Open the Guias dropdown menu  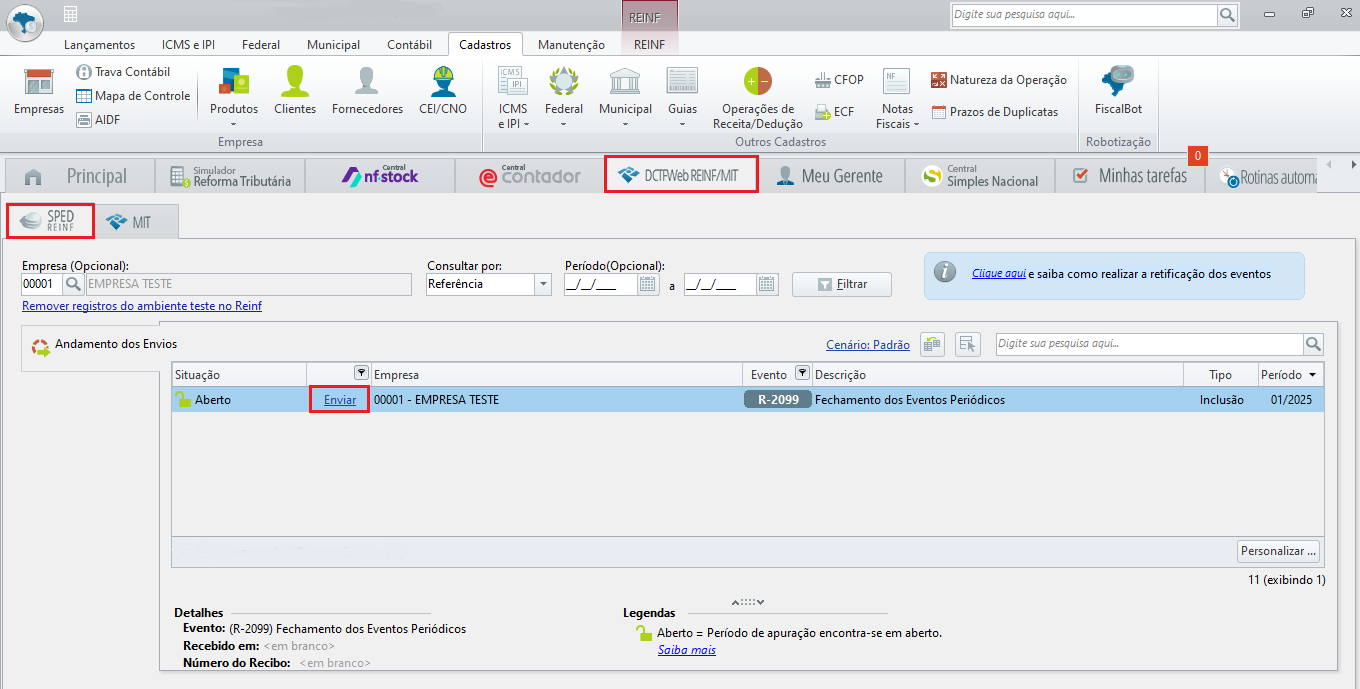682,124
